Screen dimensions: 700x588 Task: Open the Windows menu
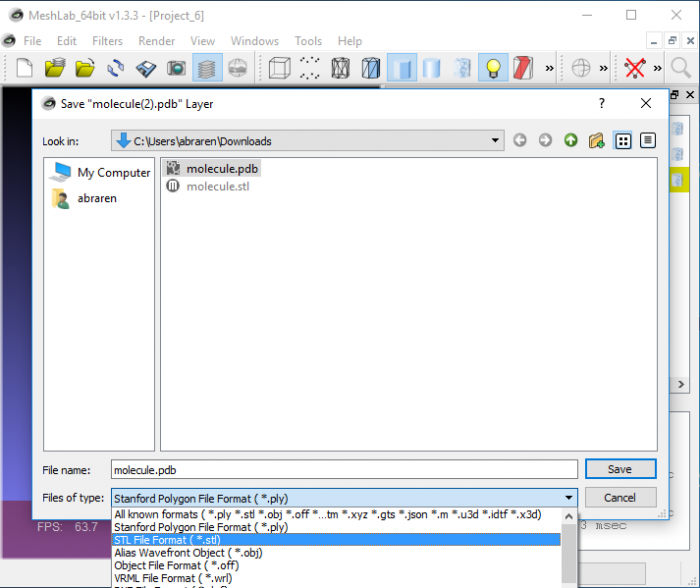[254, 41]
